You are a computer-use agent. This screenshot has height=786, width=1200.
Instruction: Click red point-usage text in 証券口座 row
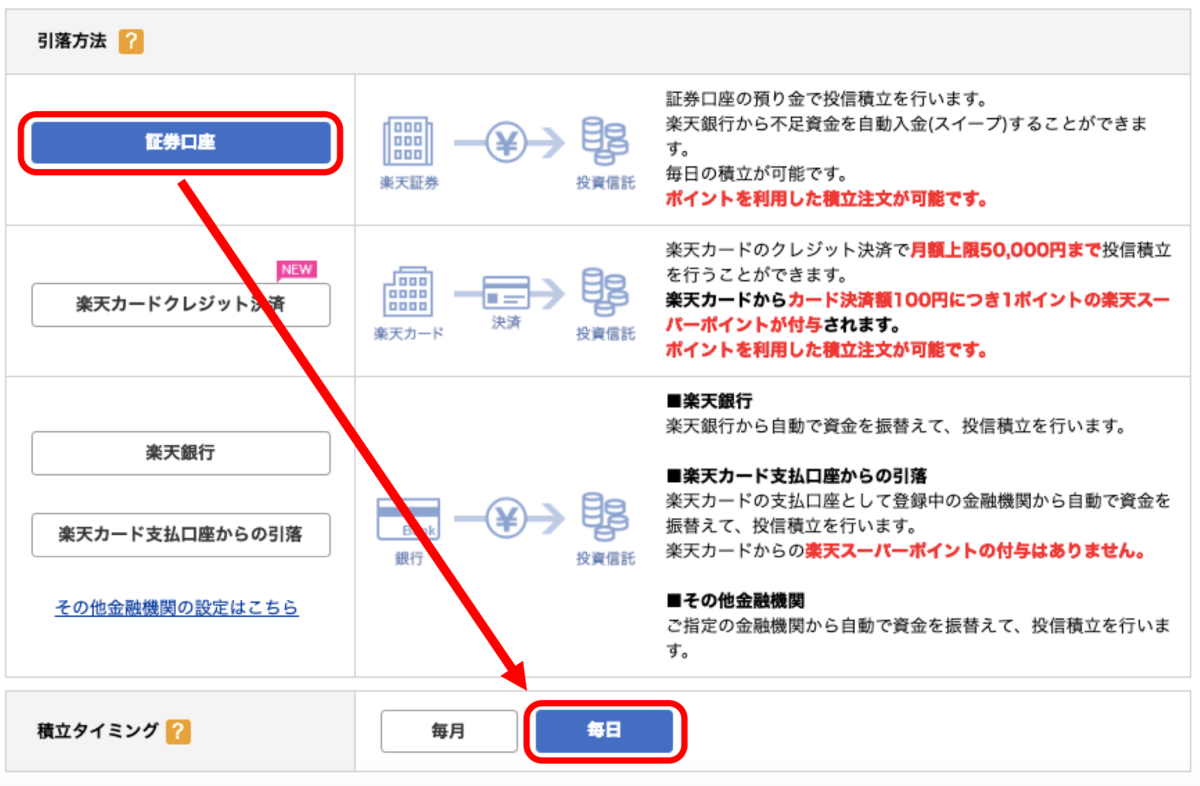(827, 199)
